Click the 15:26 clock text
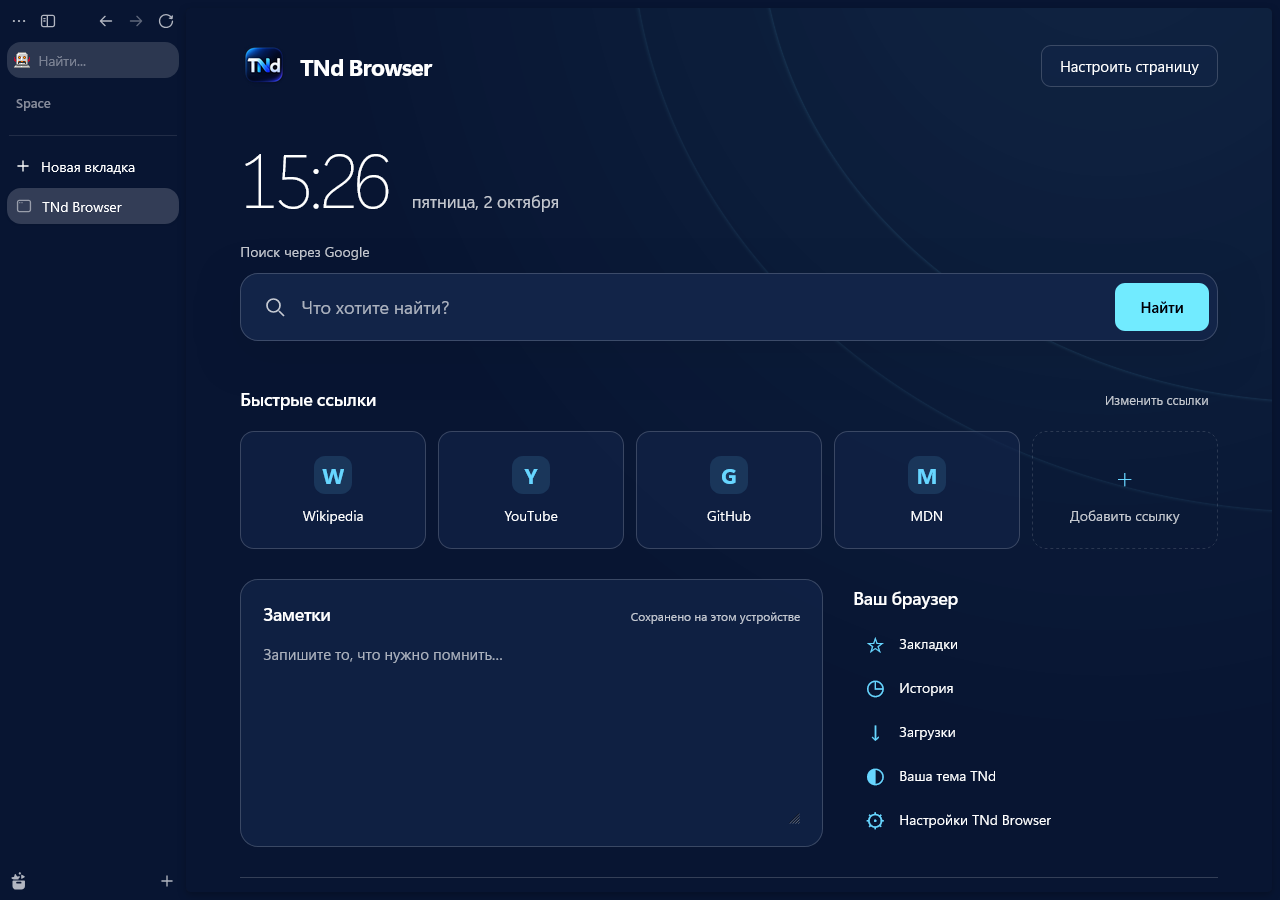The image size is (1280, 900). pos(315,181)
